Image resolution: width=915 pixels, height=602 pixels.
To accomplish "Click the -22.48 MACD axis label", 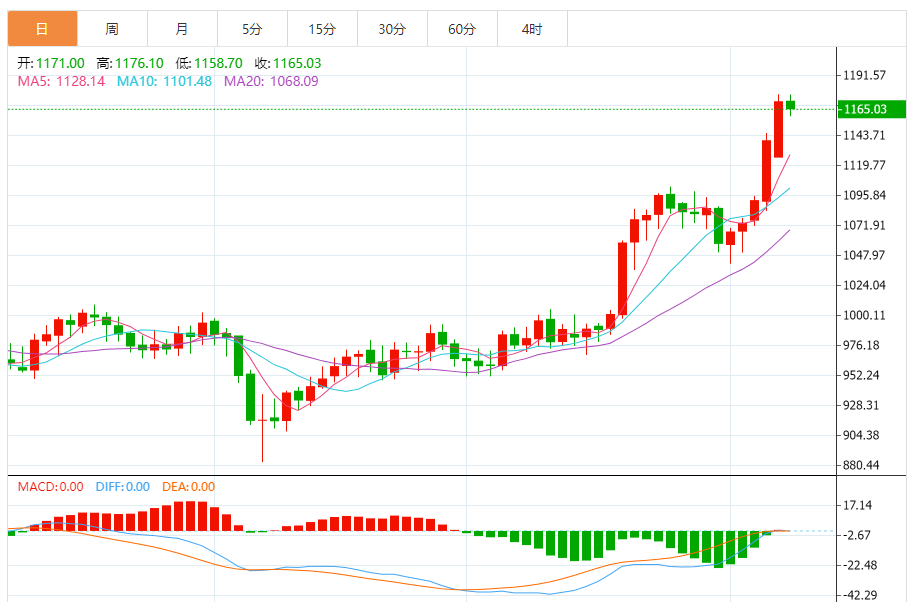I will (861, 565).
